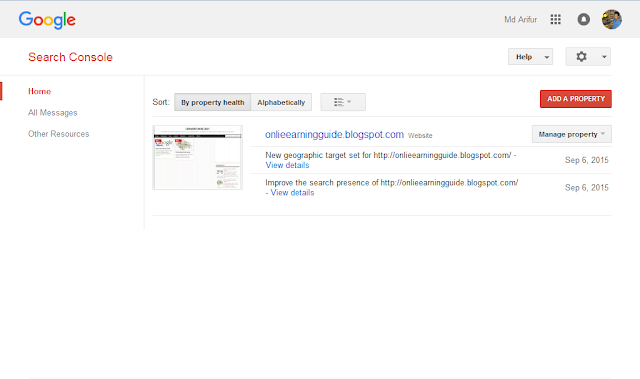
Task: Click the Google logo
Action: pyautogui.click(x=47, y=20)
